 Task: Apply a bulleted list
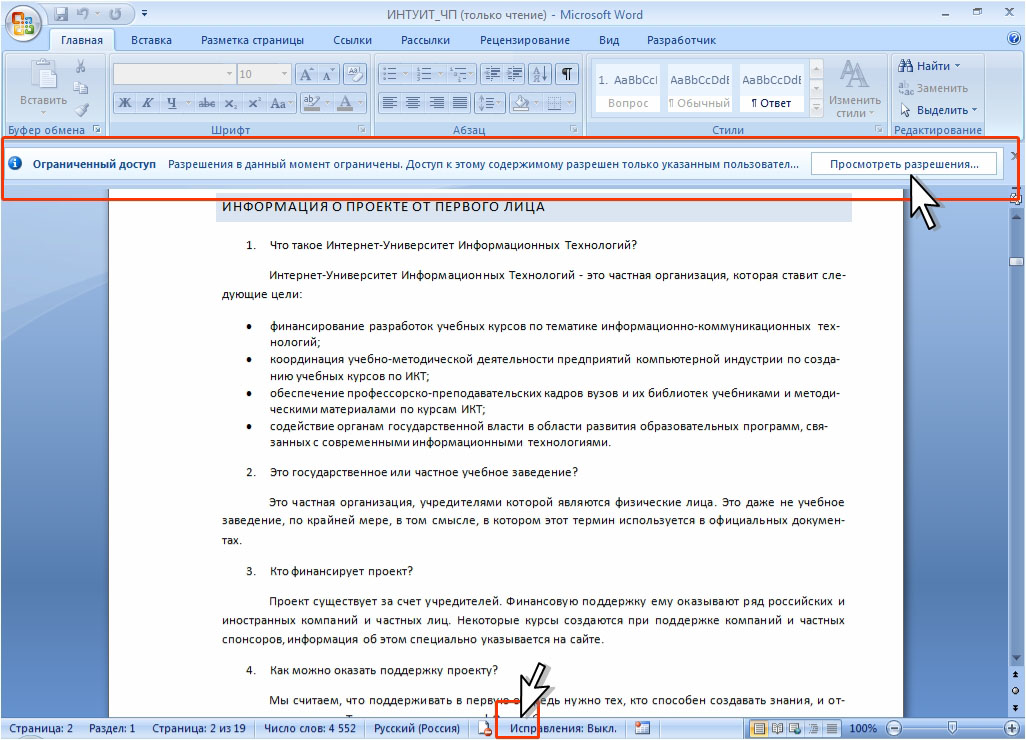[x=390, y=74]
